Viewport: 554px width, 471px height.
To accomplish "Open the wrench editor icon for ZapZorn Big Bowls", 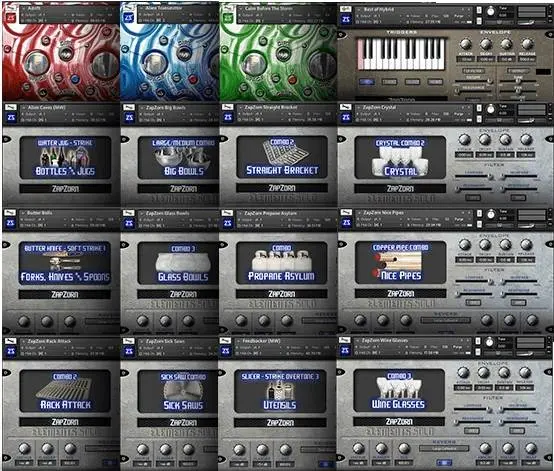I will tap(129, 107).
